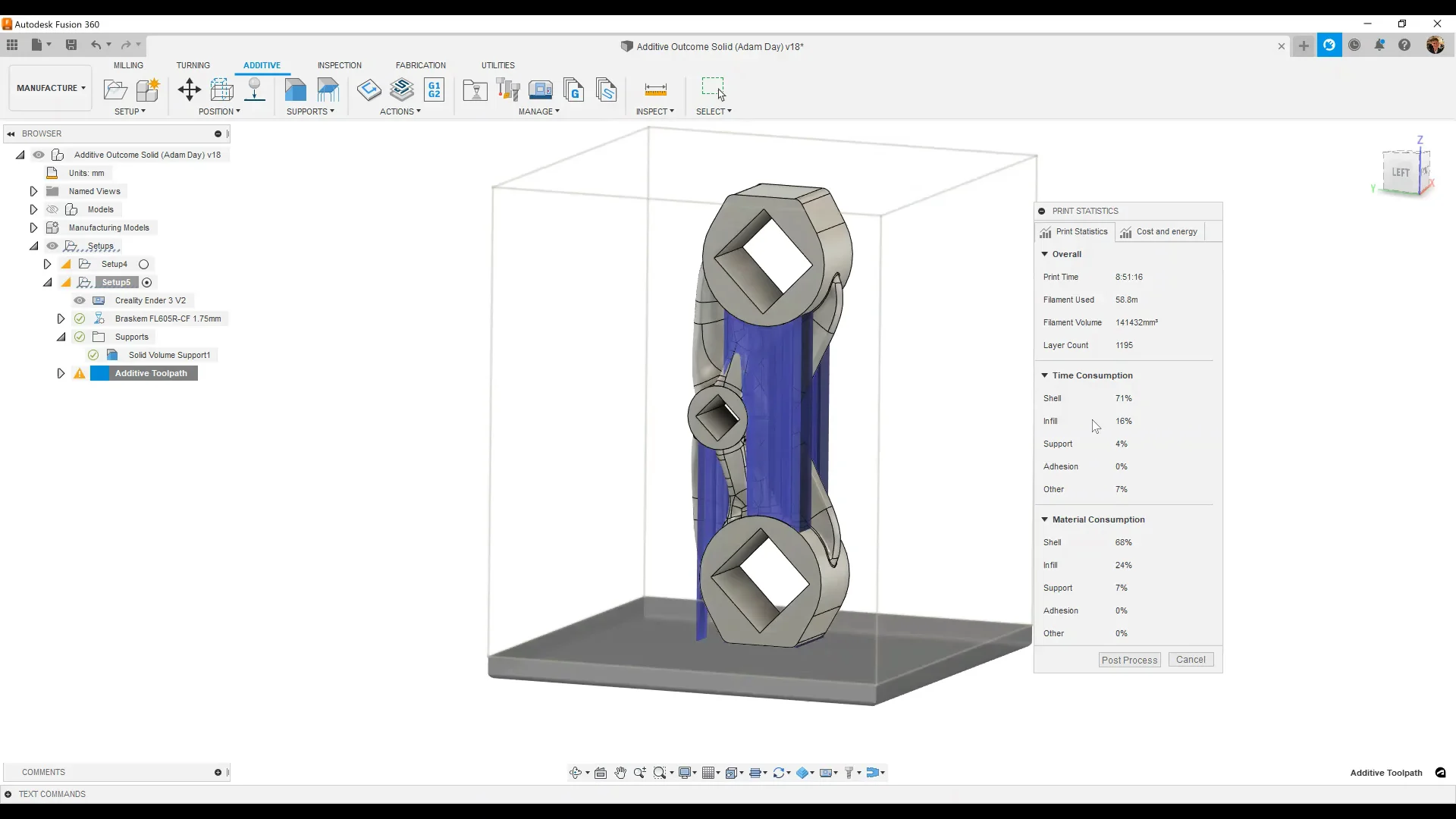Open the Job Status clock icon
The width and height of the screenshot is (1456, 819).
click(x=1354, y=45)
